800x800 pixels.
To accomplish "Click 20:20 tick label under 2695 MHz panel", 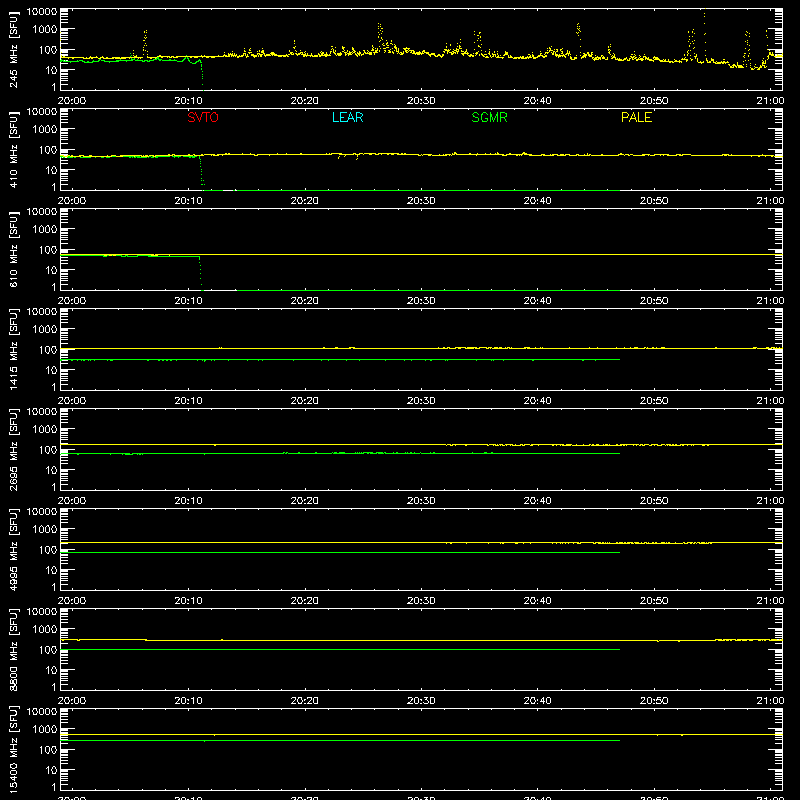I will [305, 501].
